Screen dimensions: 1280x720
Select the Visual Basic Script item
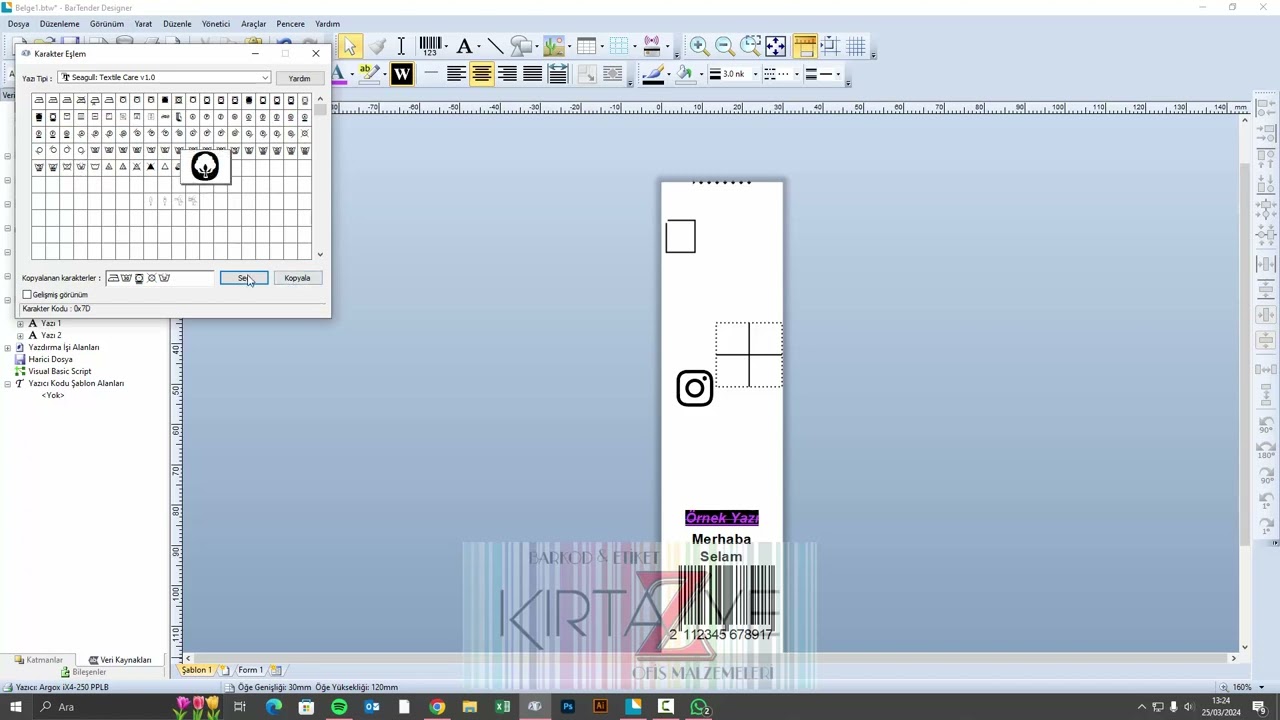59,371
